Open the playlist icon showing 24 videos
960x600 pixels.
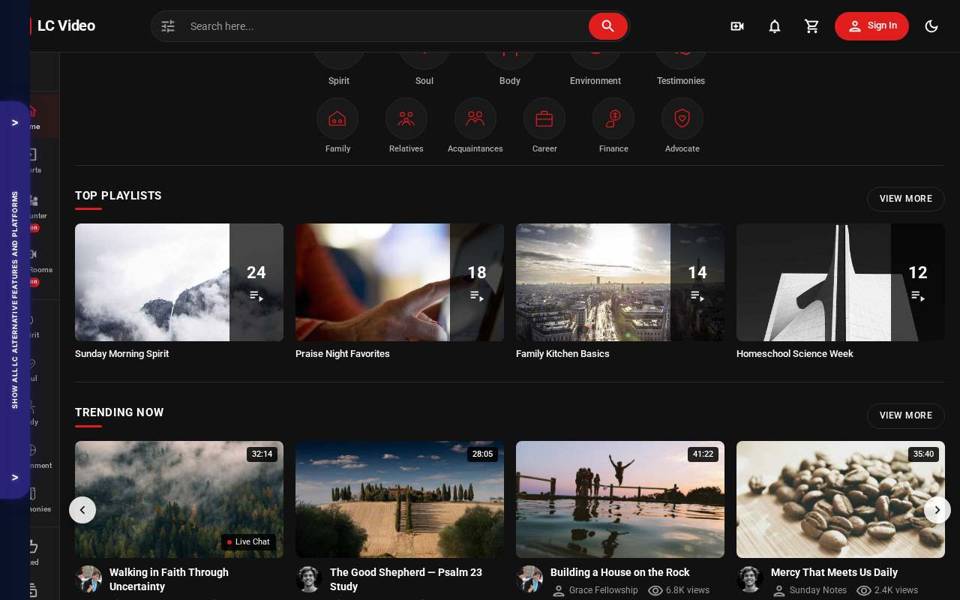[x=257, y=297]
